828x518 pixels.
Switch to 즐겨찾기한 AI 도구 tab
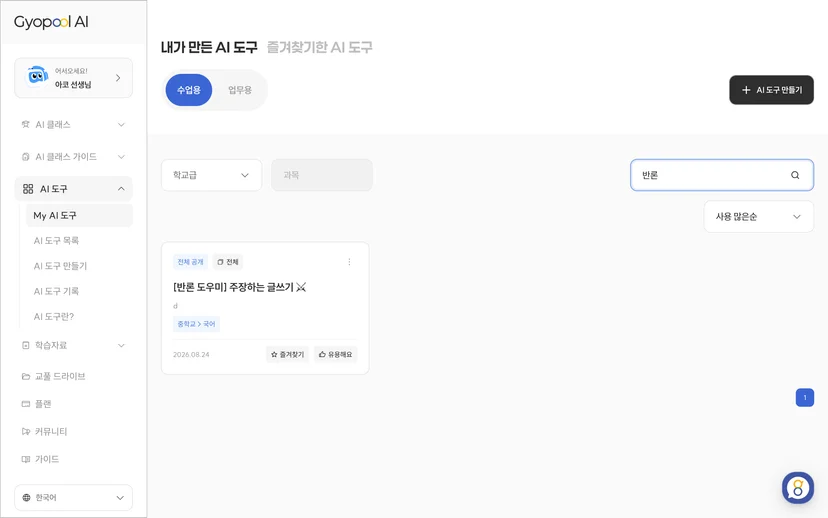click(319, 48)
